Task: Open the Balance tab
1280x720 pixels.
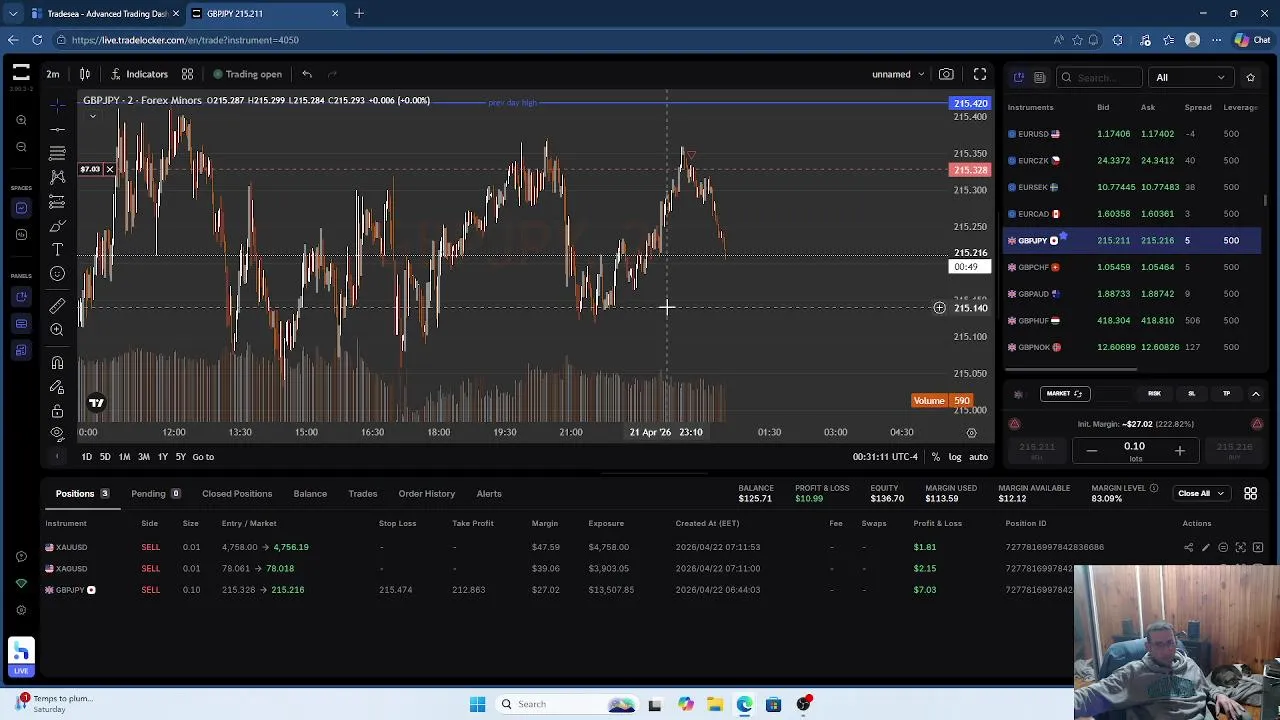Action: (x=310, y=494)
